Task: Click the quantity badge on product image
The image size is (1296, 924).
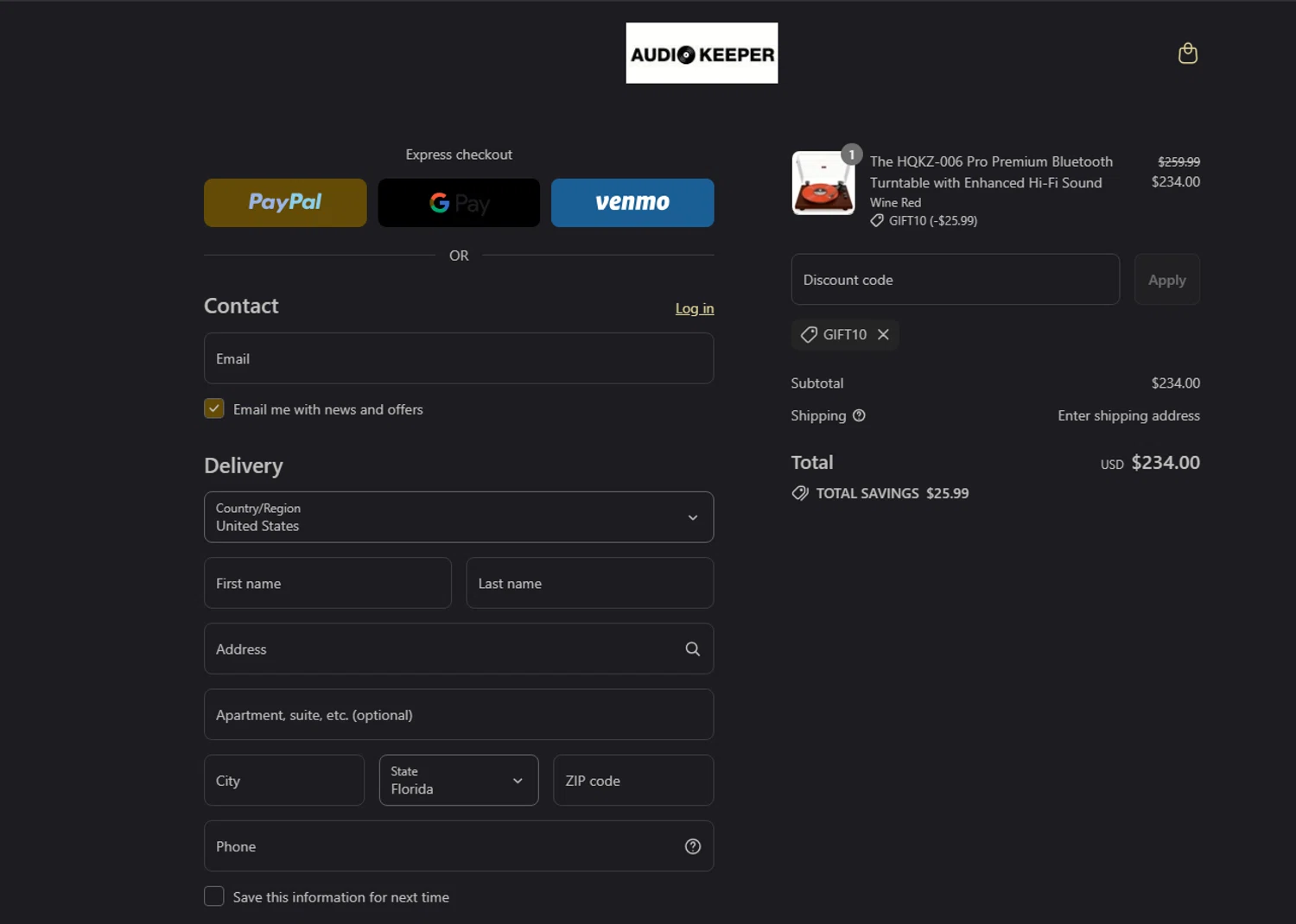Action: [x=852, y=155]
